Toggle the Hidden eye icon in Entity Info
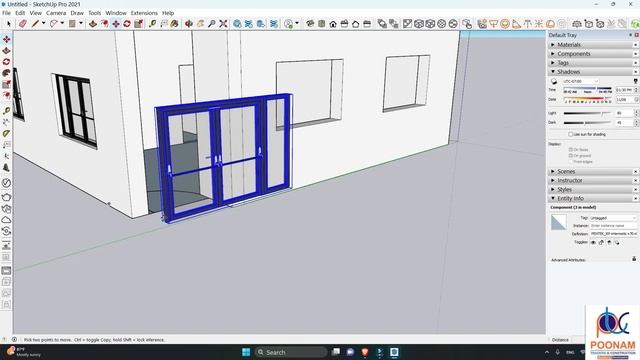640x360 pixels. pyautogui.click(x=593, y=242)
